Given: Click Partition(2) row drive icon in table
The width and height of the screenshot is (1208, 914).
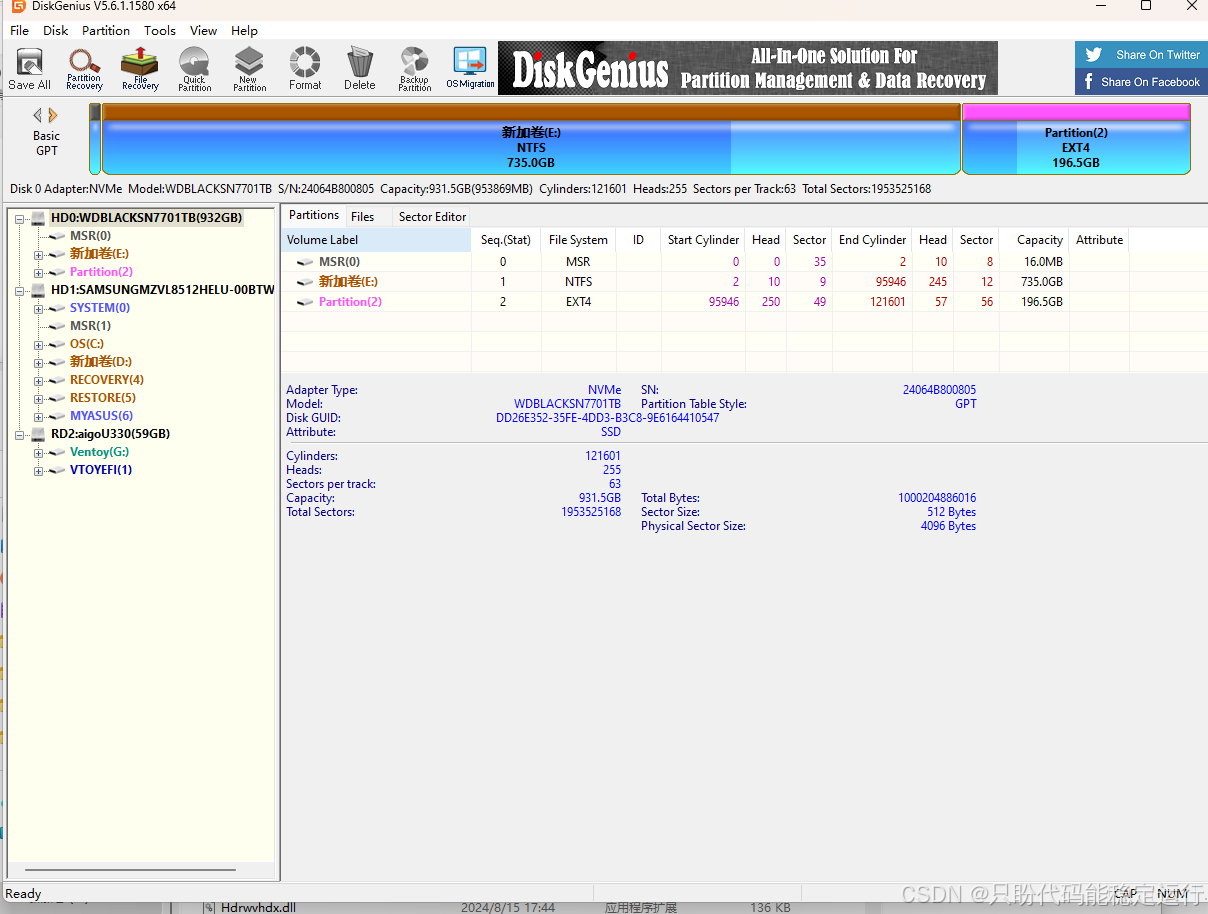Looking at the screenshot, I should click(x=305, y=301).
